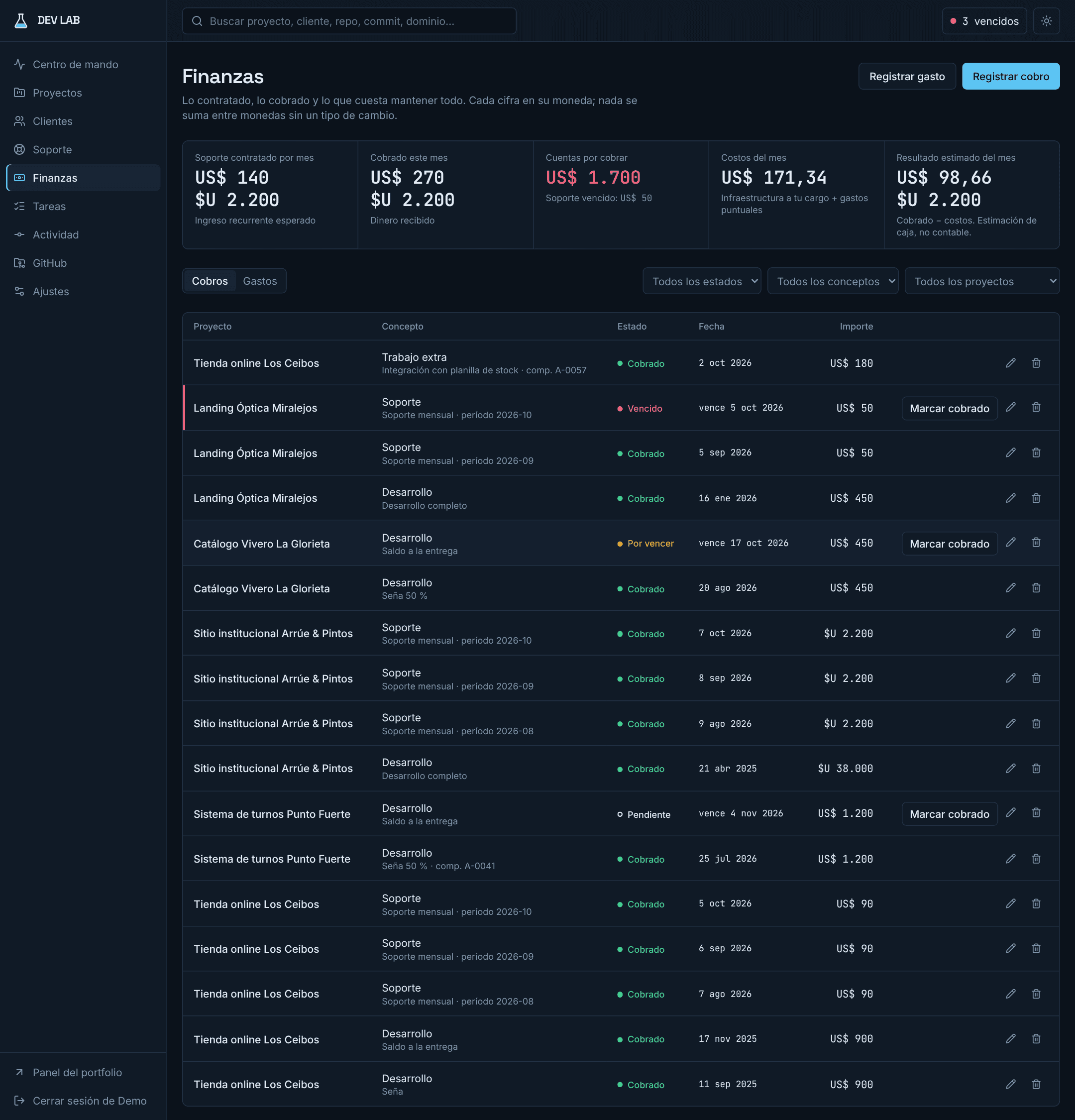
Task: Click pencil icon on the 5 oct 2026 Los Ceibos row
Action: 1010,903
